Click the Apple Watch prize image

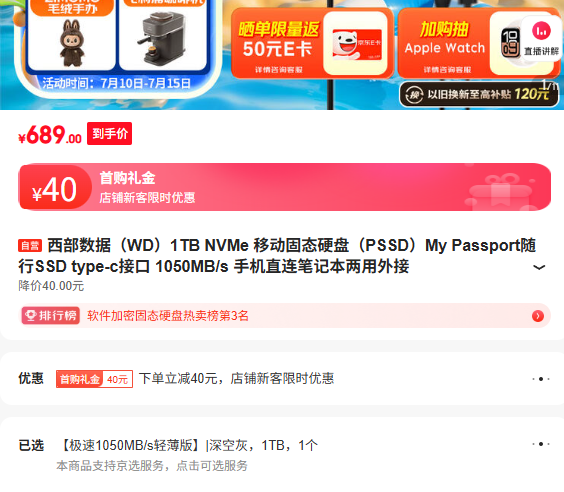[509, 43]
